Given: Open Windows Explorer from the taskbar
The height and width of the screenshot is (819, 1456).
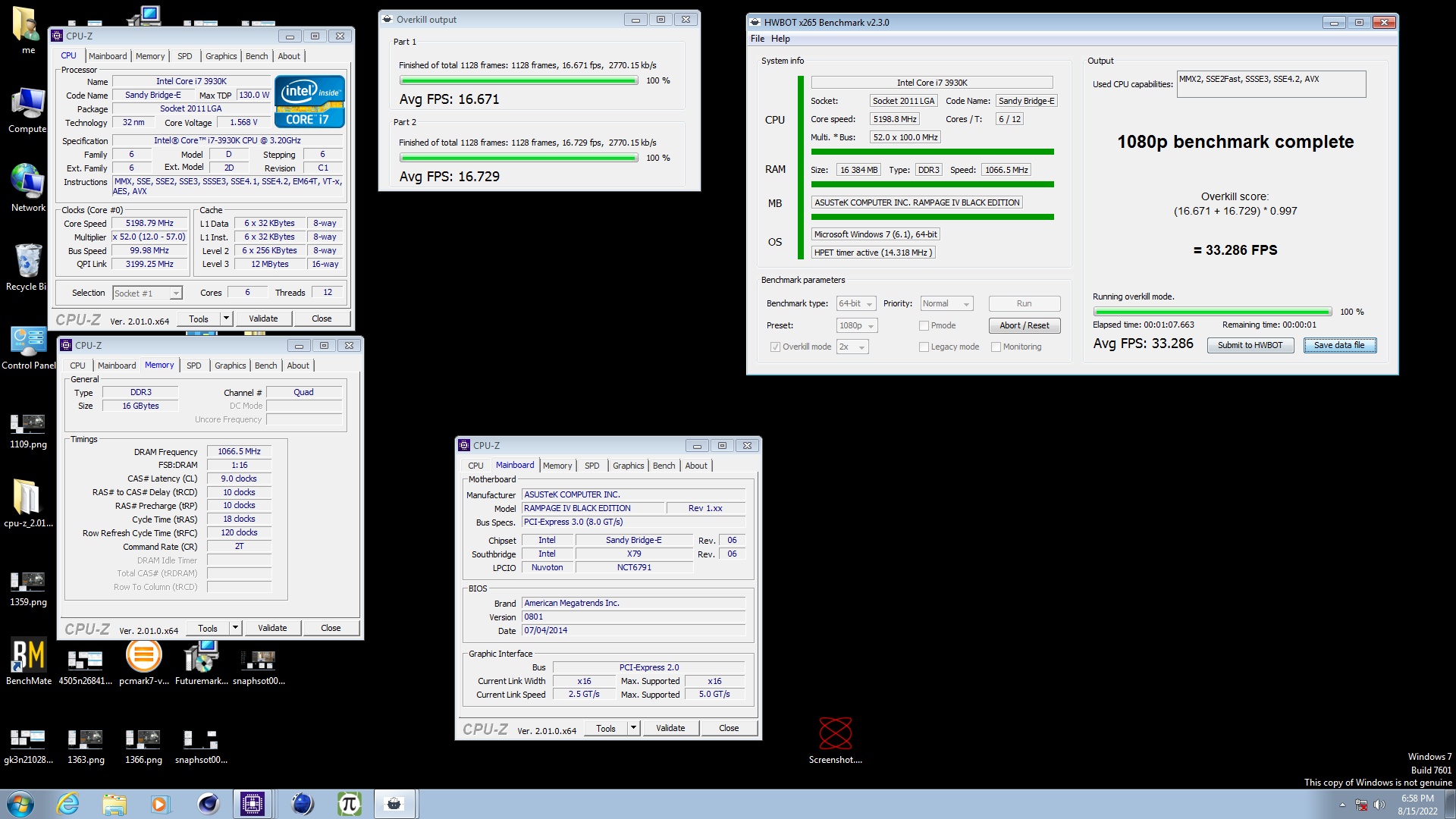Looking at the screenshot, I should point(115,804).
